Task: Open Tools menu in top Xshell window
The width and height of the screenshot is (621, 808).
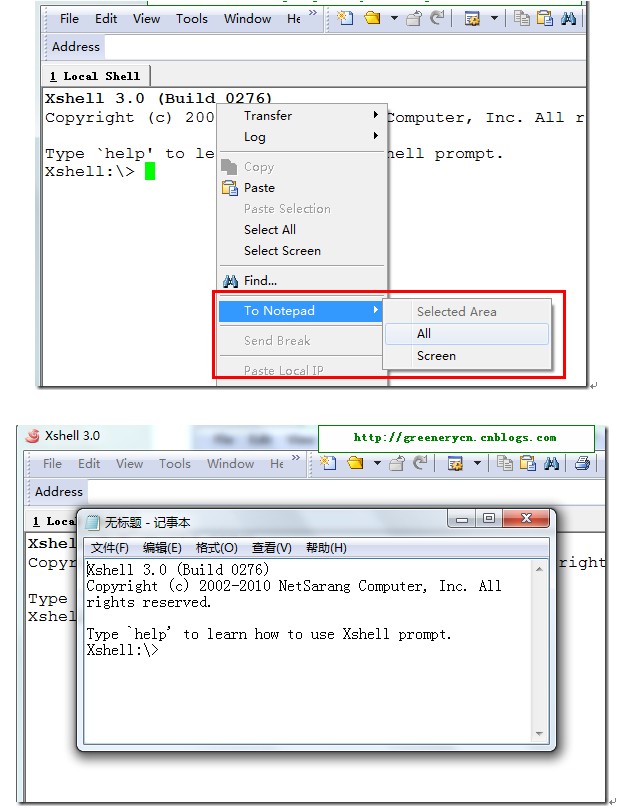Action: pyautogui.click(x=192, y=19)
